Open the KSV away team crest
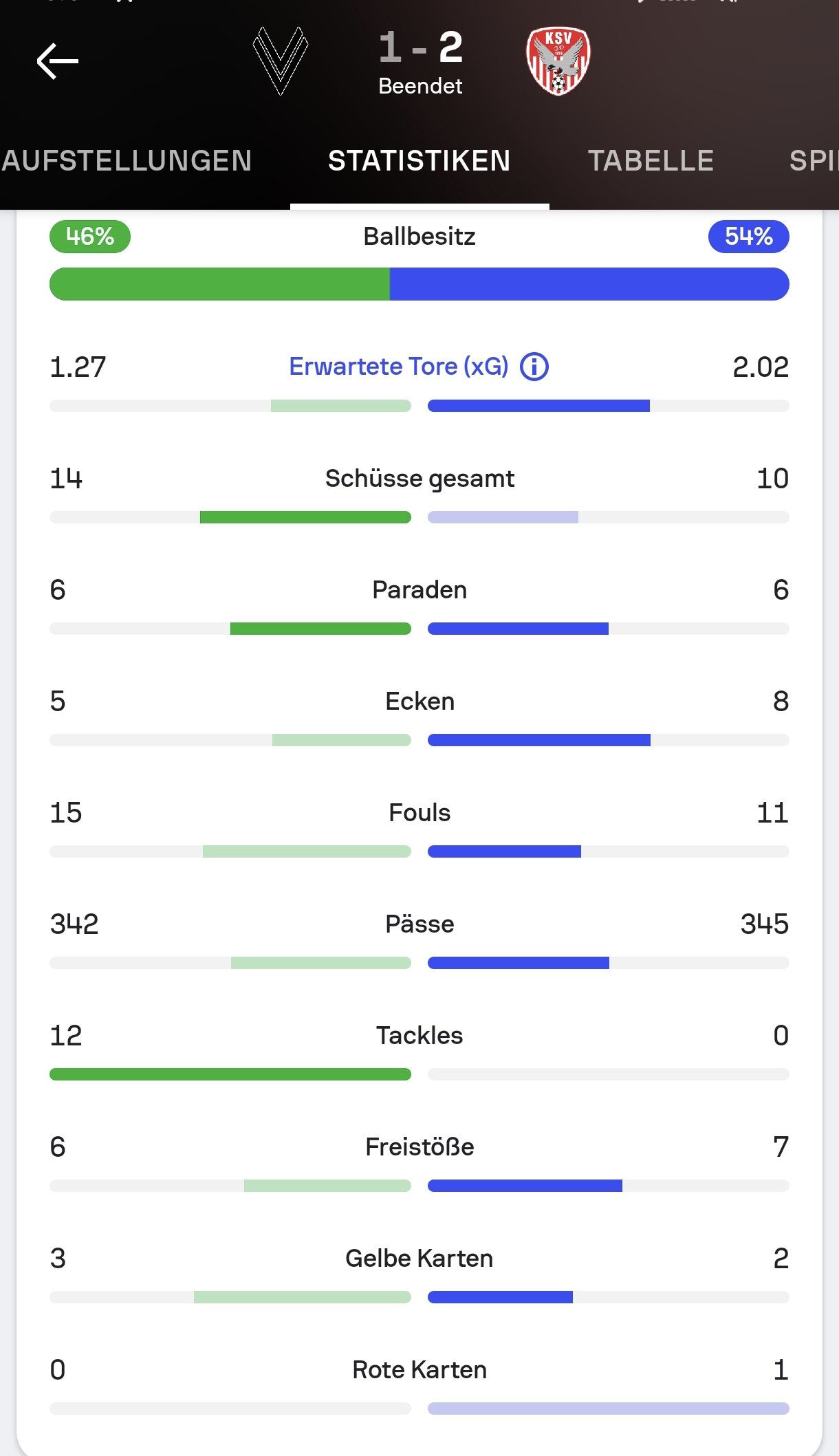Image resolution: width=839 pixels, height=1456 pixels. (558, 61)
